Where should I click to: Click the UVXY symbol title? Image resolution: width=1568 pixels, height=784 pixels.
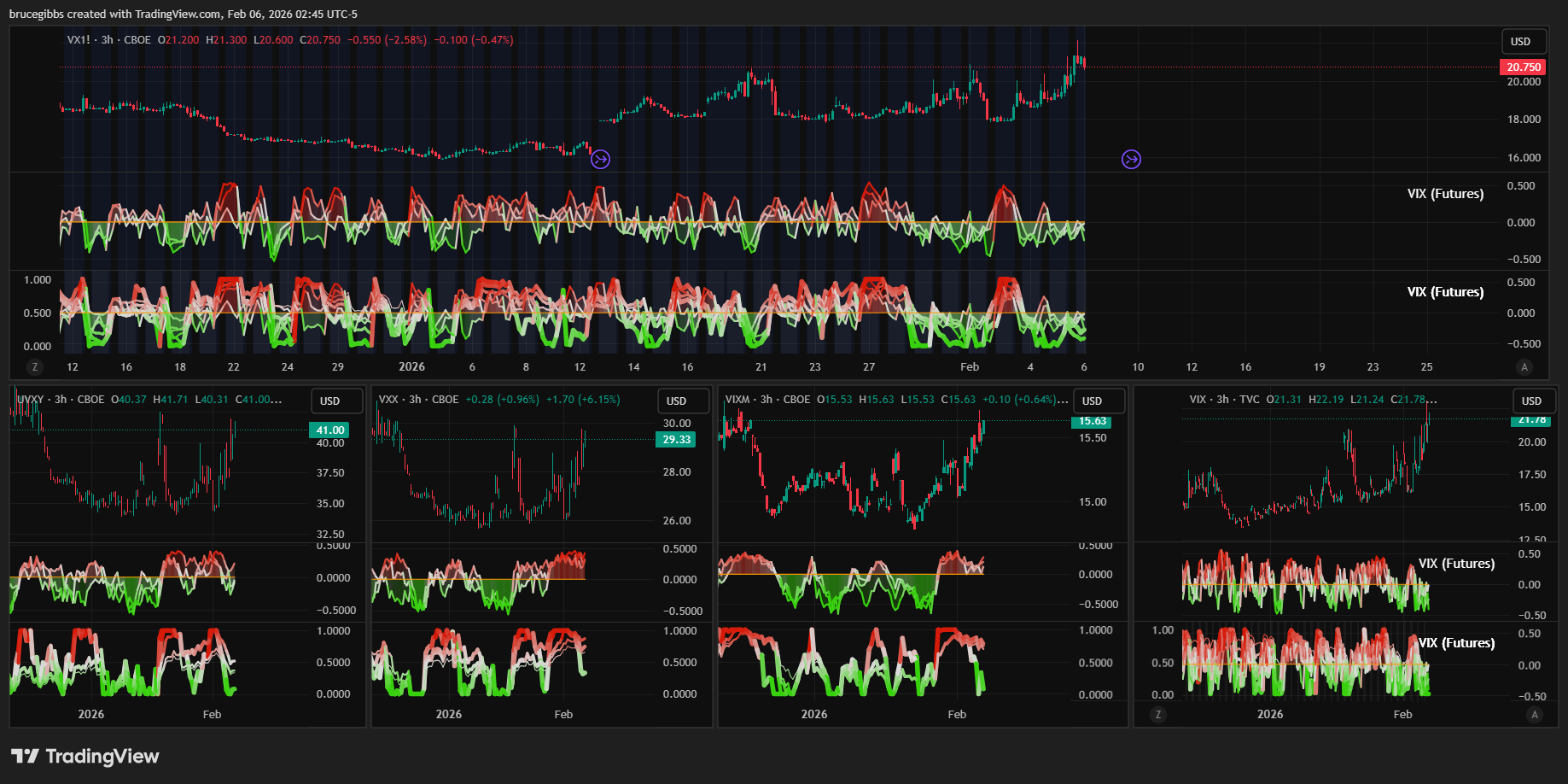(32, 400)
